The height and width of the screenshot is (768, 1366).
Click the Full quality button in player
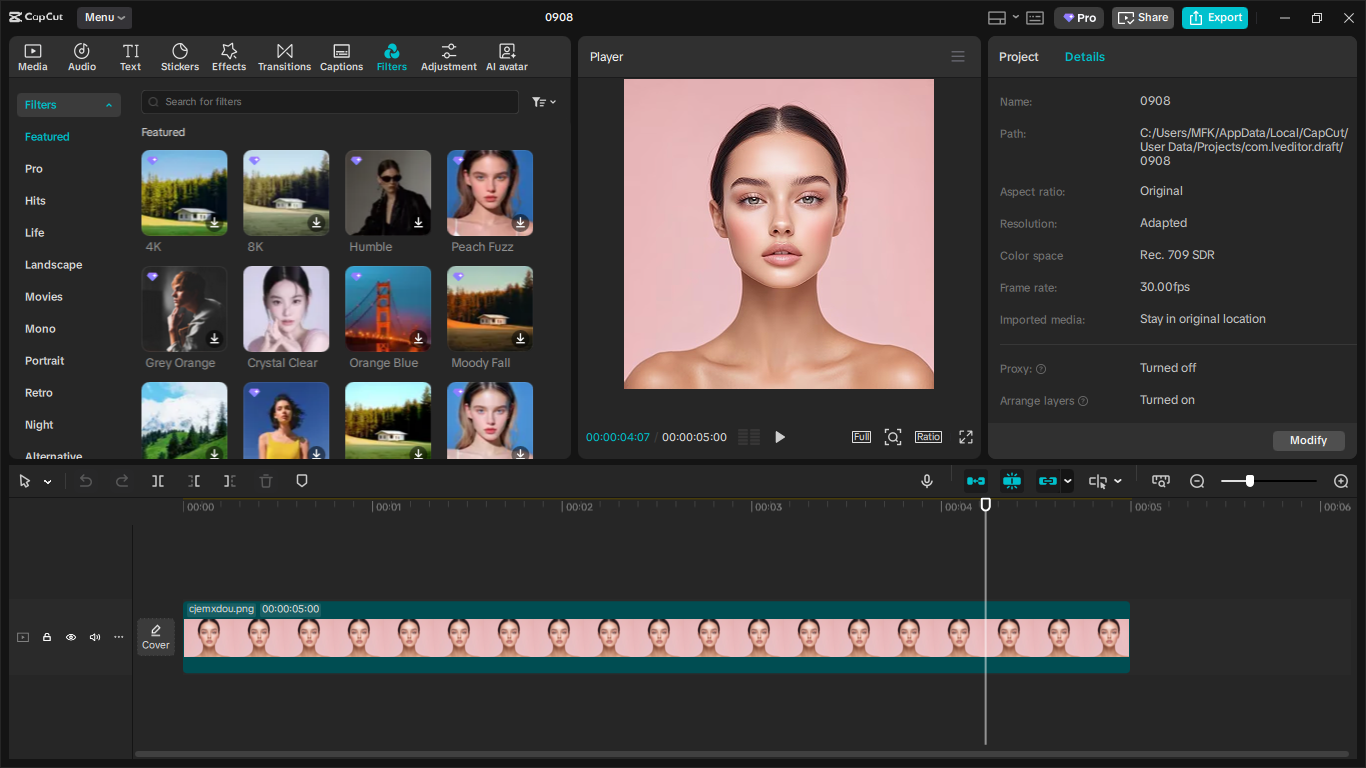[x=861, y=437]
